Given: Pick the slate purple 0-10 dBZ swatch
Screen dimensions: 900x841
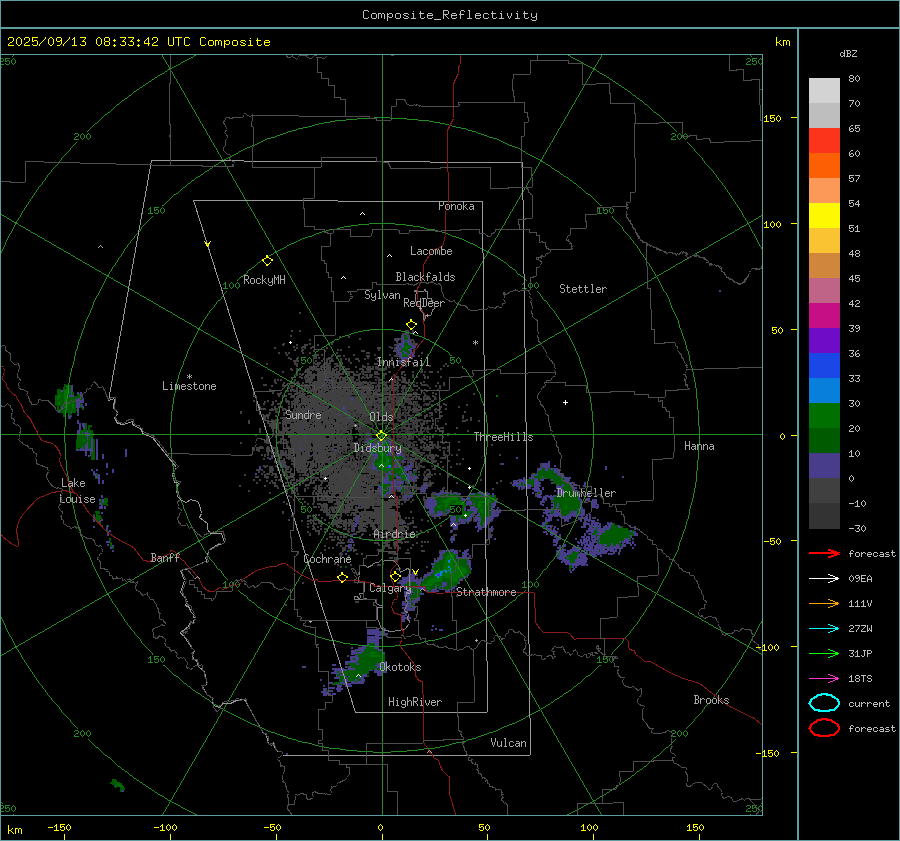Looking at the screenshot, I should click(x=824, y=466).
